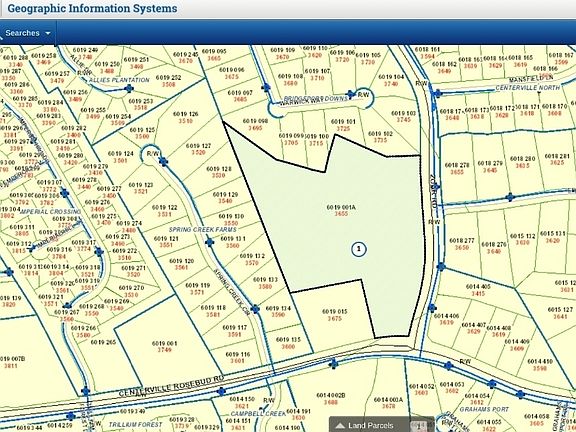This screenshot has height=432, width=576.
Task: Select parcel 6018 277
Action: pyautogui.click(x=462, y=244)
